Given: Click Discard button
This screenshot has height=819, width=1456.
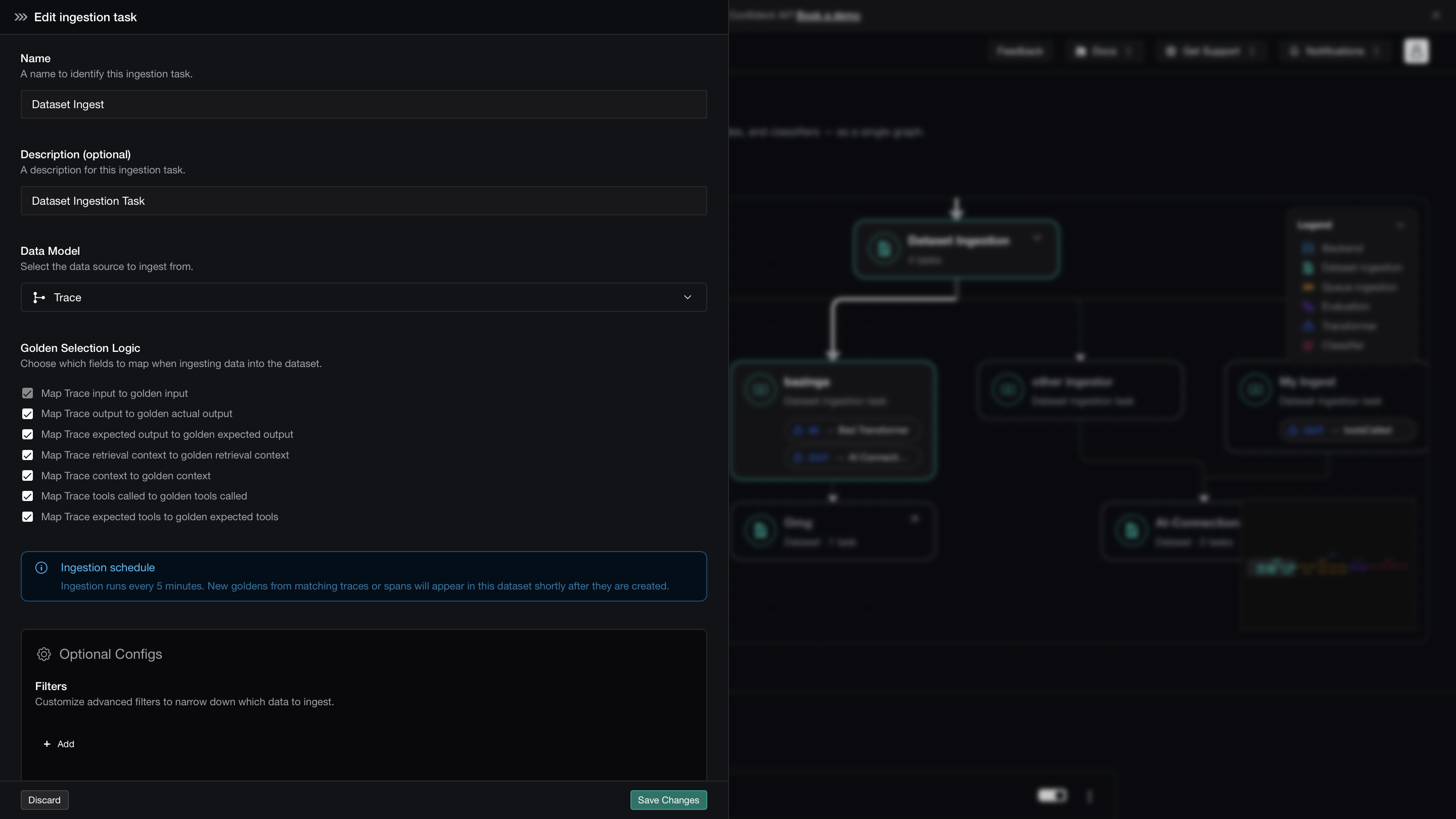Looking at the screenshot, I should coord(44,800).
